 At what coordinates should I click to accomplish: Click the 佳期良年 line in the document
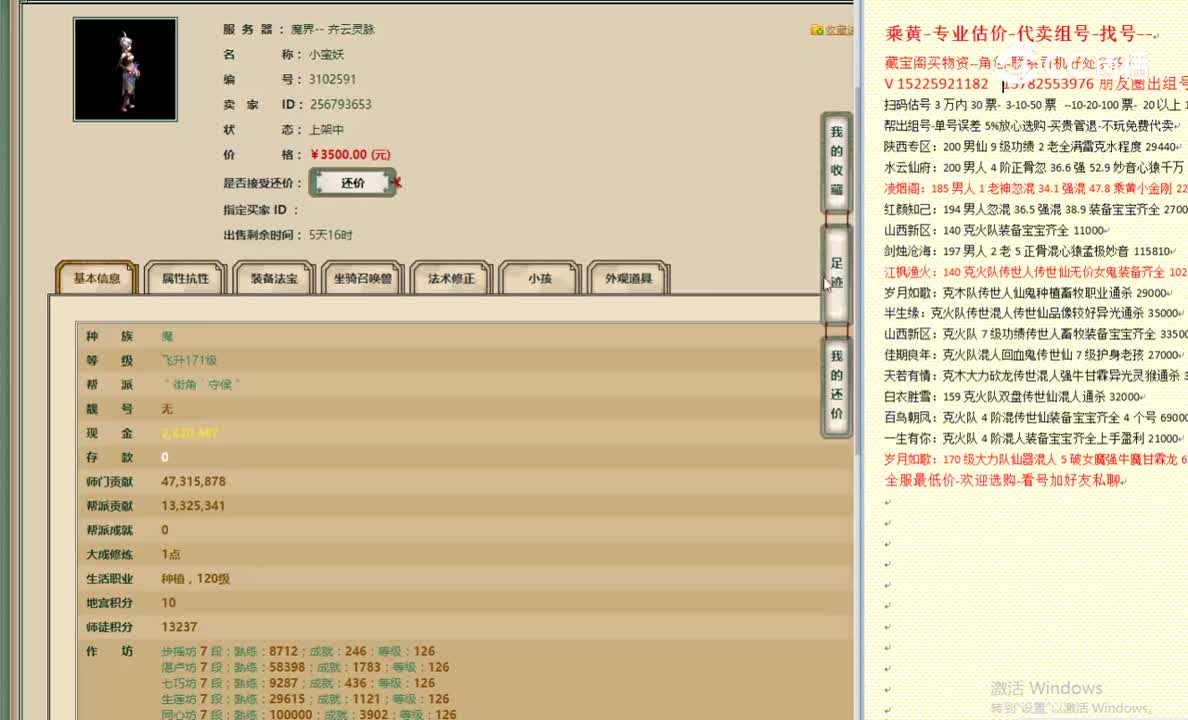(x=1033, y=355)
